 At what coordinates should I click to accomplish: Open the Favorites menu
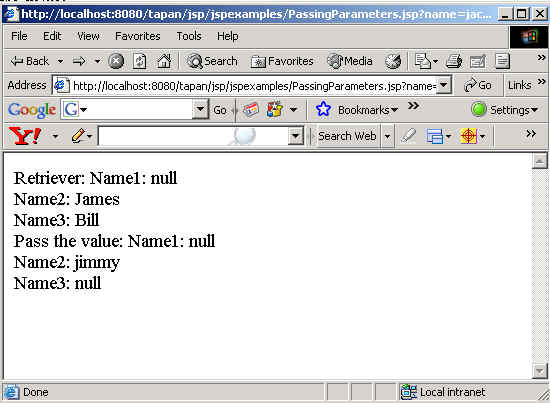138,36
